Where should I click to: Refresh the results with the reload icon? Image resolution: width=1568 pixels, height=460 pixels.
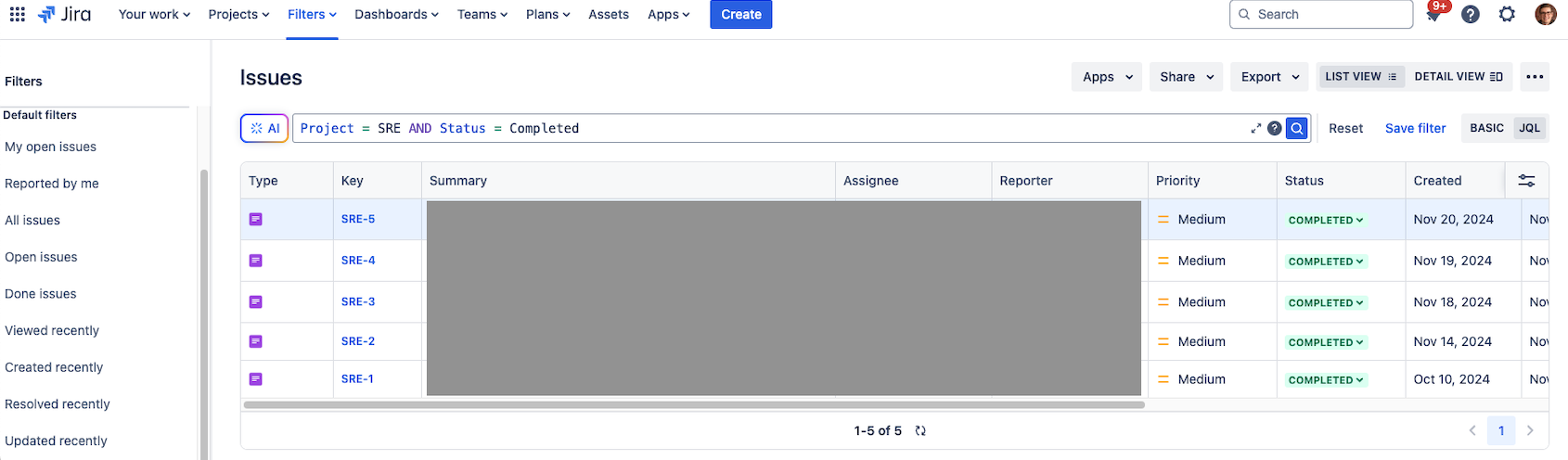tap(920, 430)
